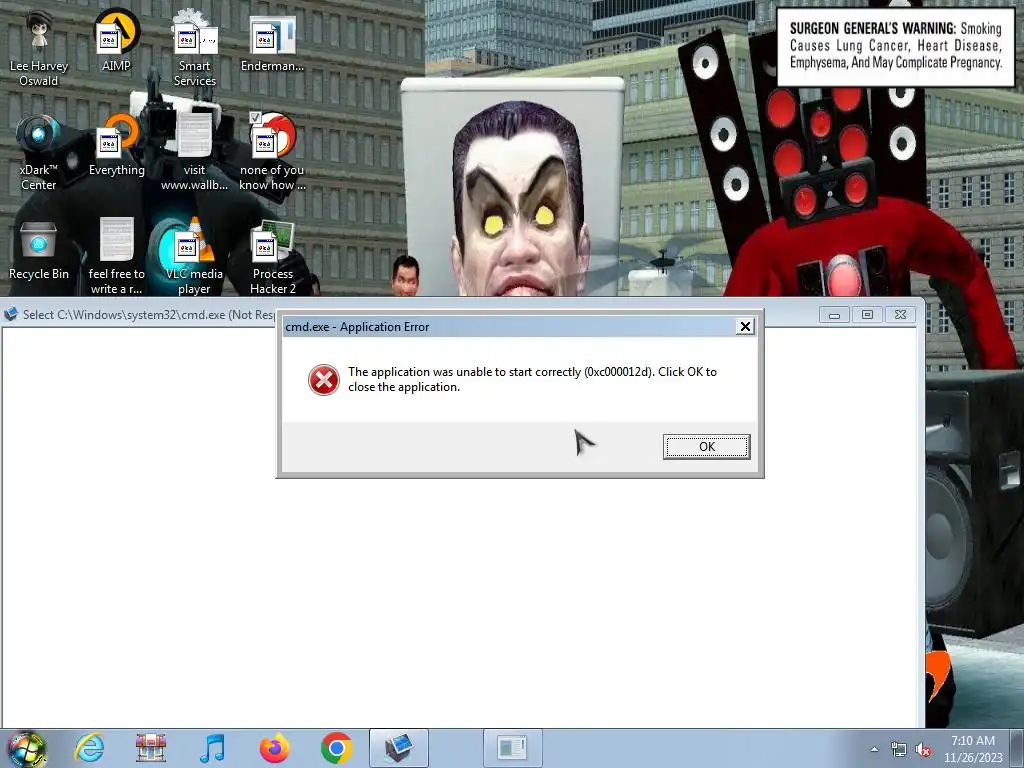The height and width of the screenshot is (768, 1024).
Task: Open 'none of you know how' shortcut
Action: 272,153
